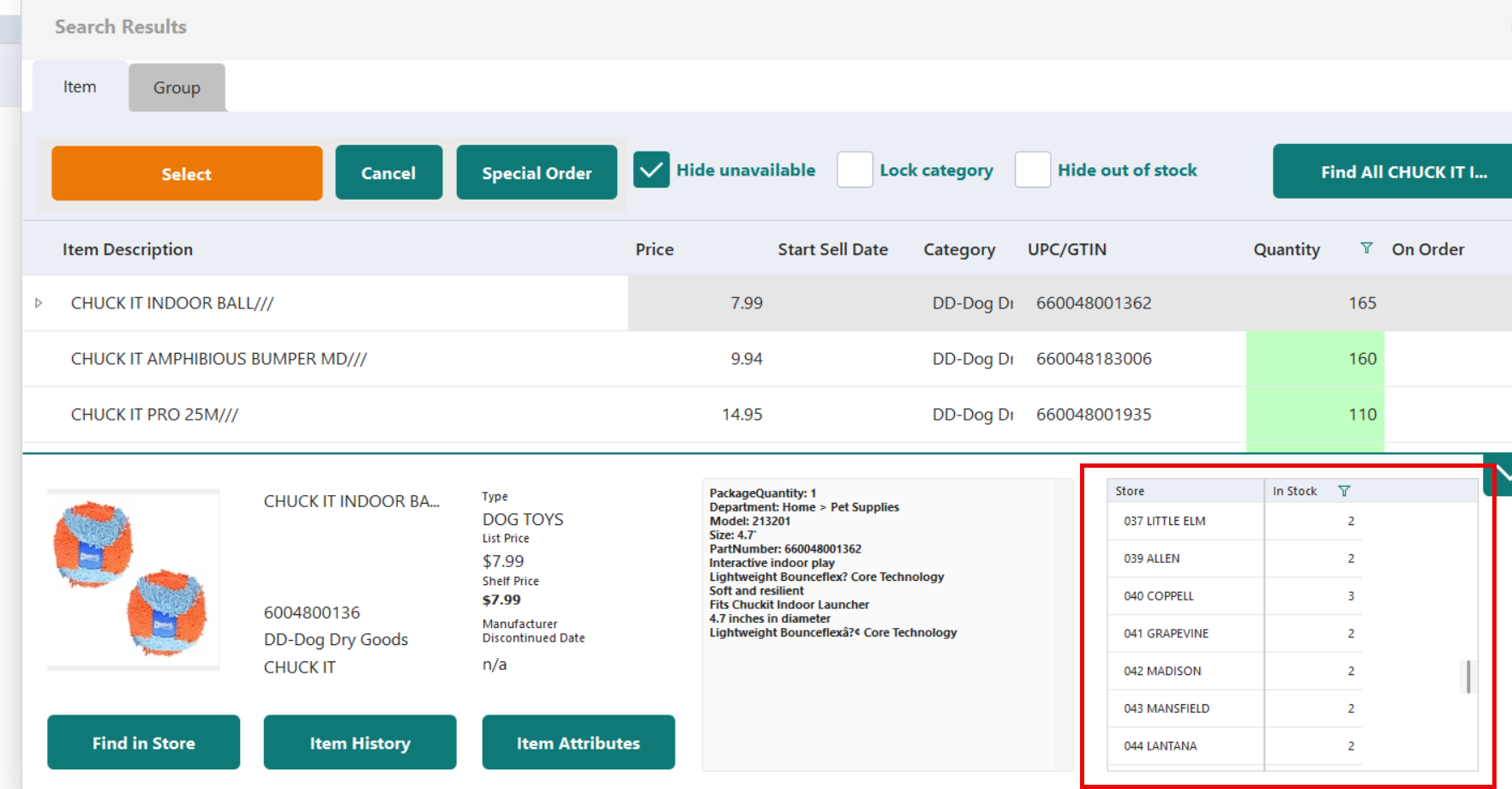
Task: Click the In Stock column header
Action: 1294,491
